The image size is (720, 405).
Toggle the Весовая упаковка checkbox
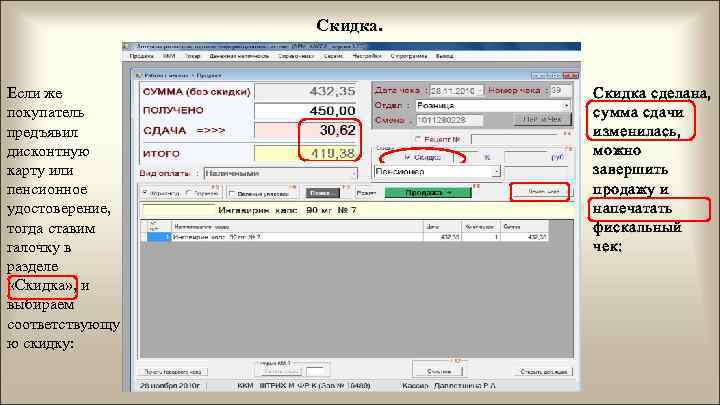coord(232,194)
